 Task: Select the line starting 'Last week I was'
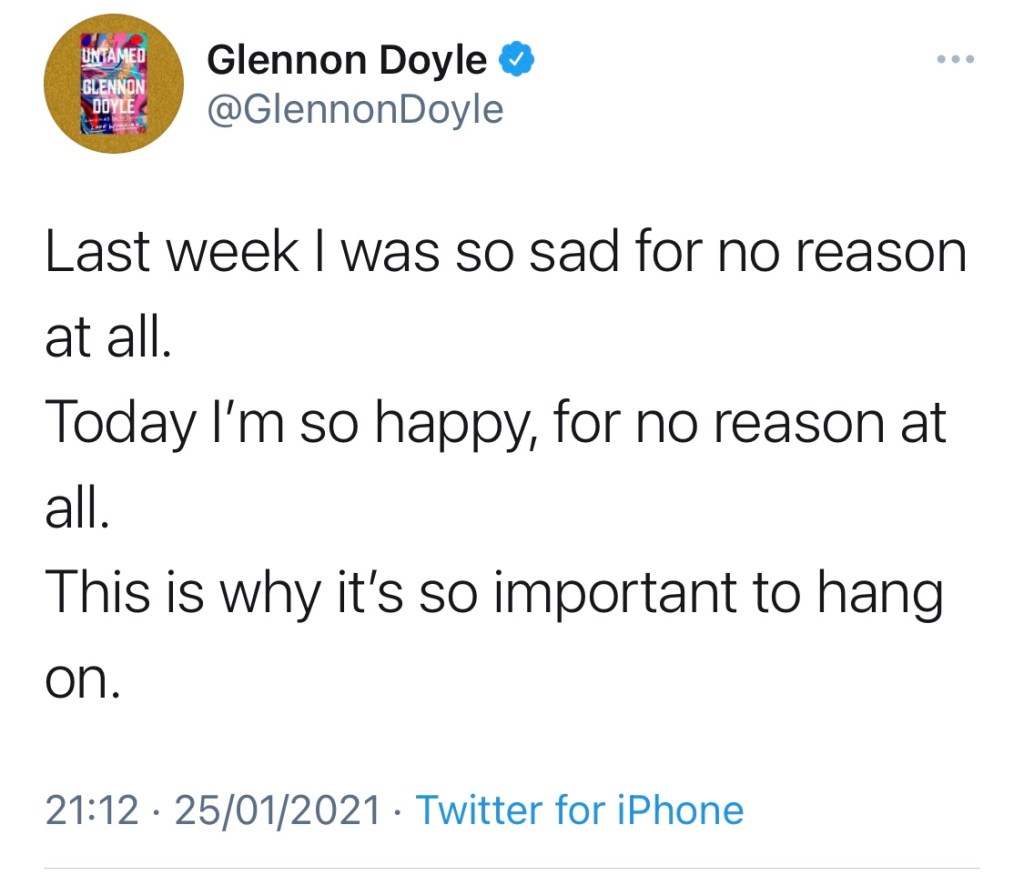(505, 254)
